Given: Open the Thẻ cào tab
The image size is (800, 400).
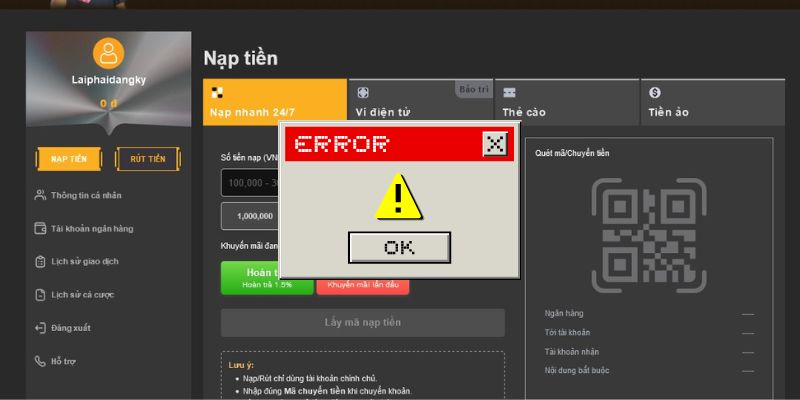Looking at the screenshot, I should coord(566,102).
